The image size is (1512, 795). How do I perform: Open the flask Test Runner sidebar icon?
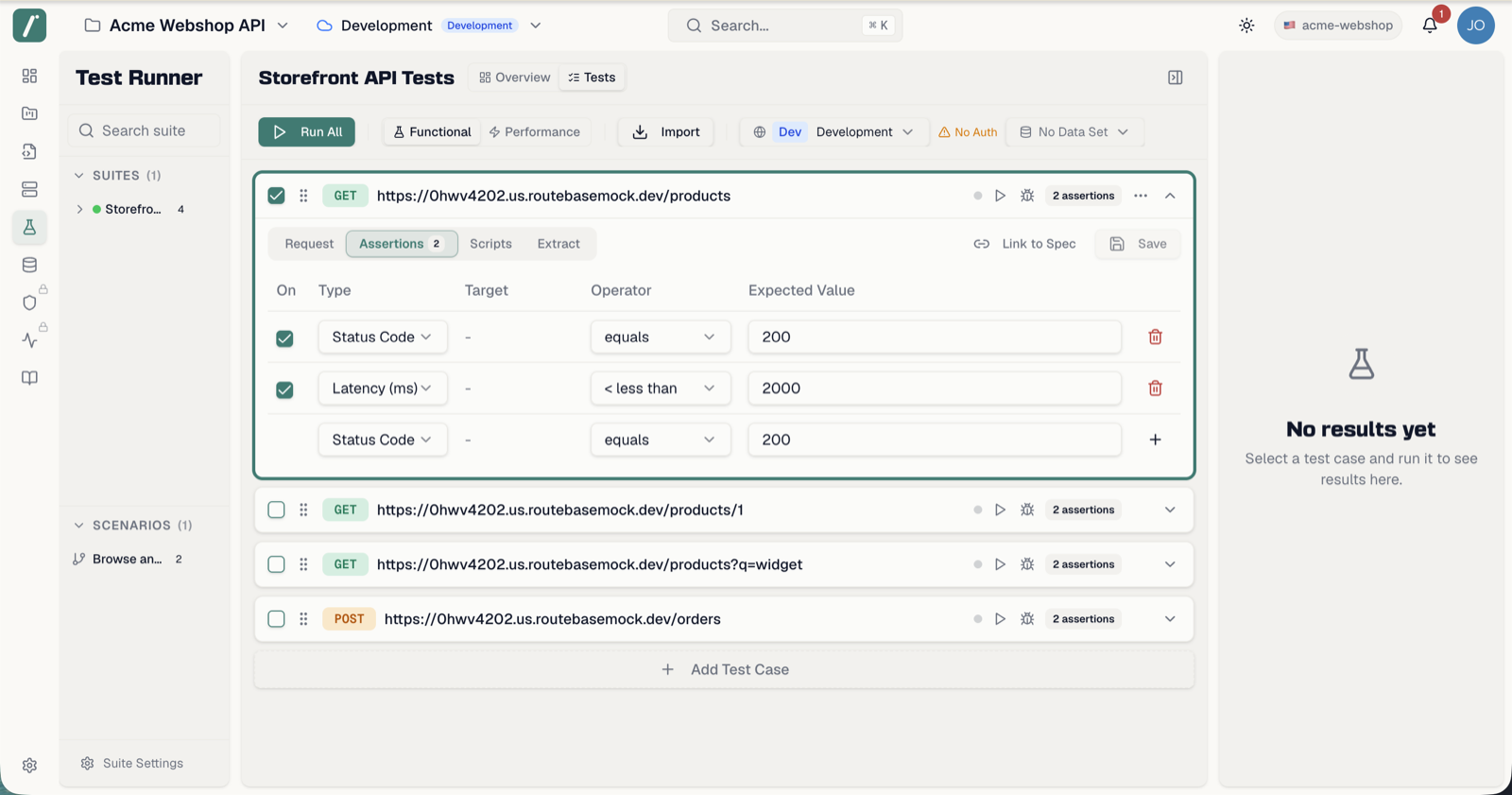tap(29, 227)
